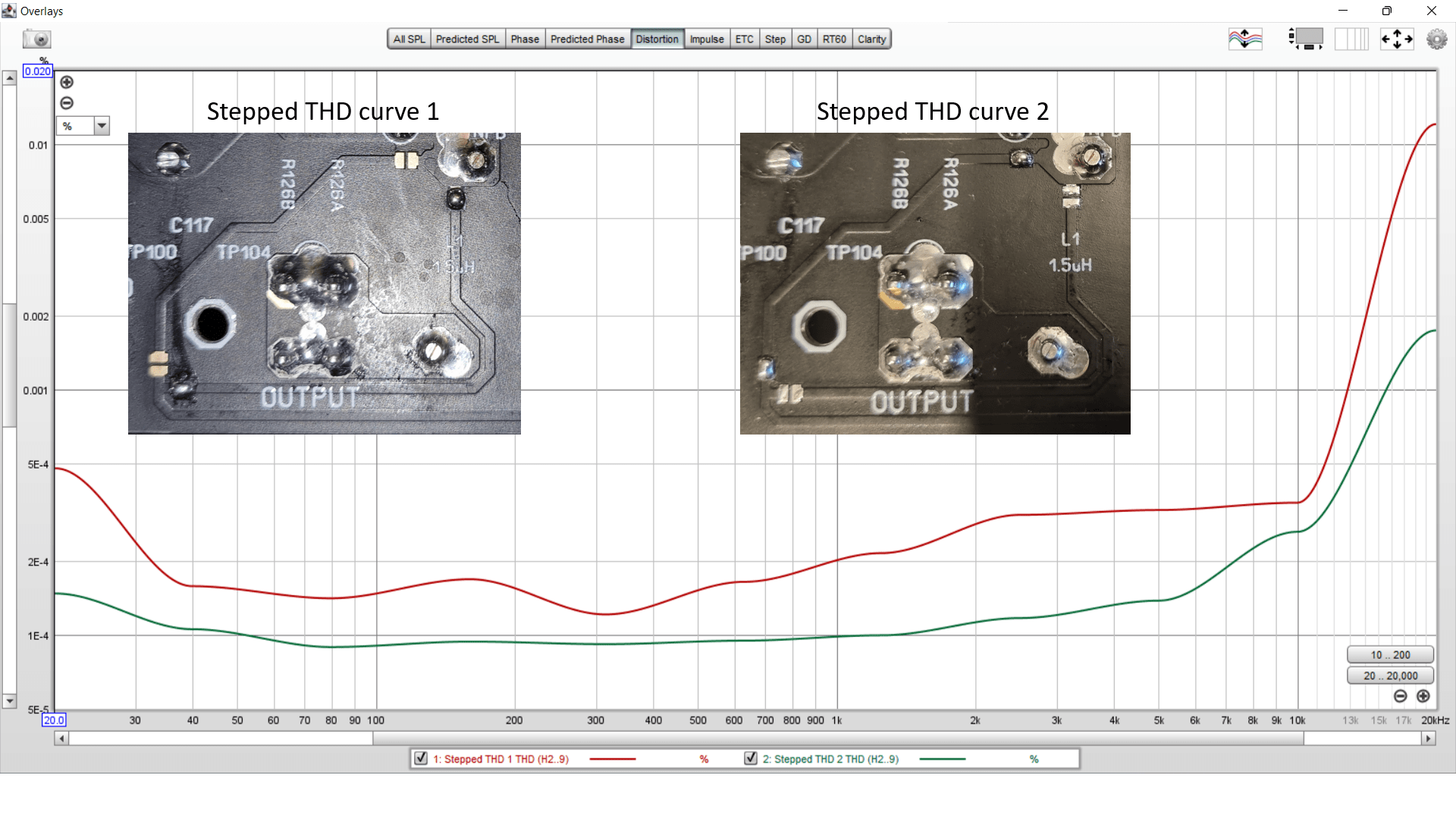Click the vertical scrollbar down arrow

tap(10, 701)
